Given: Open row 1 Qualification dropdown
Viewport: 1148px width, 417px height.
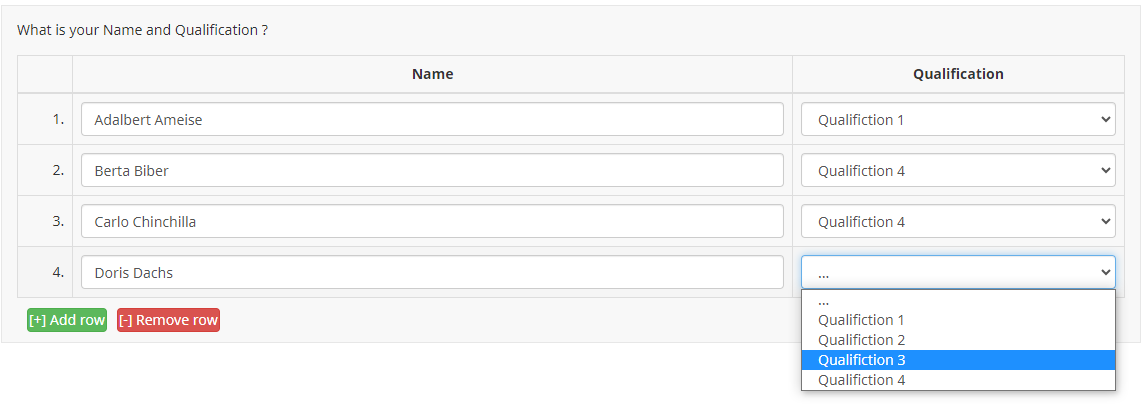Looking at the screenshot, I should click(958, 119).
